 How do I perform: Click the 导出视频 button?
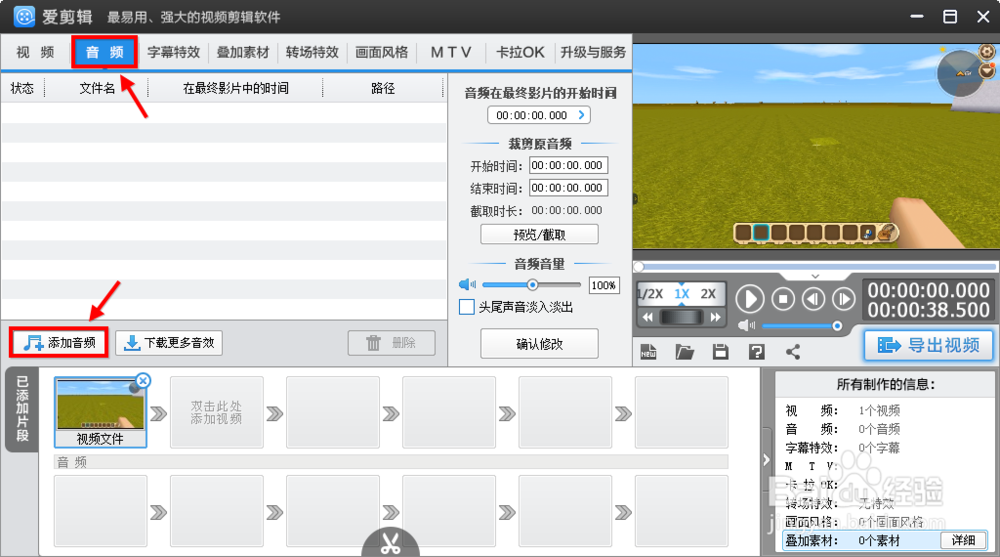point(929,345)
